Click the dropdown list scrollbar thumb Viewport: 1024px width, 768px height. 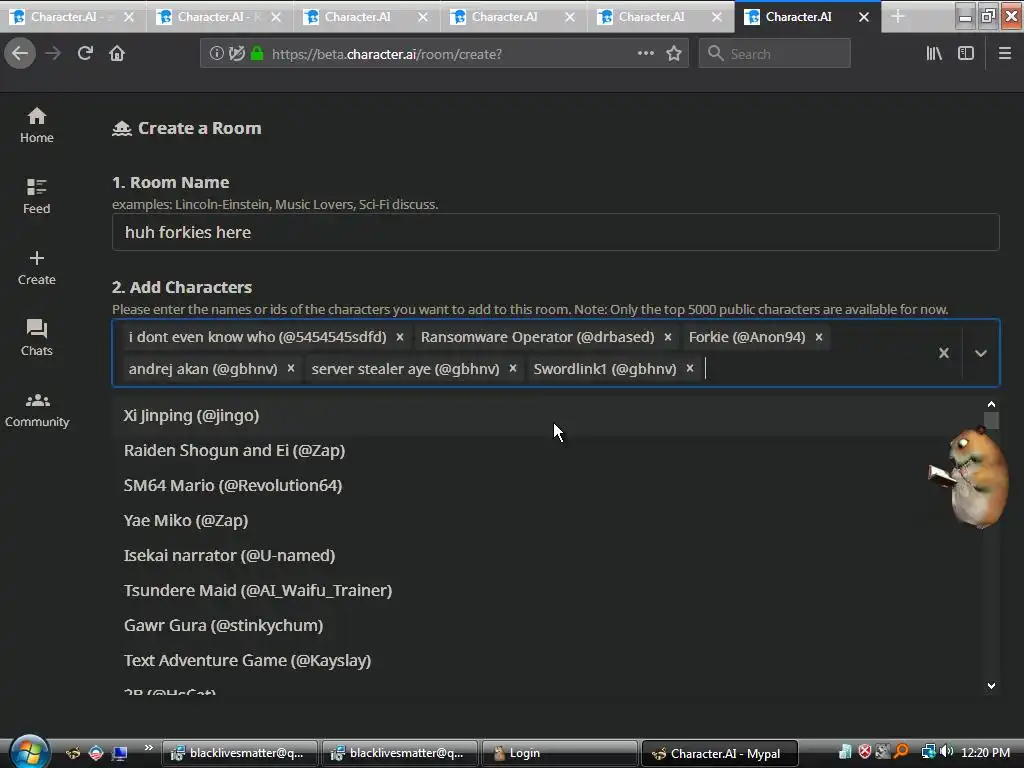tap(991, 420)
